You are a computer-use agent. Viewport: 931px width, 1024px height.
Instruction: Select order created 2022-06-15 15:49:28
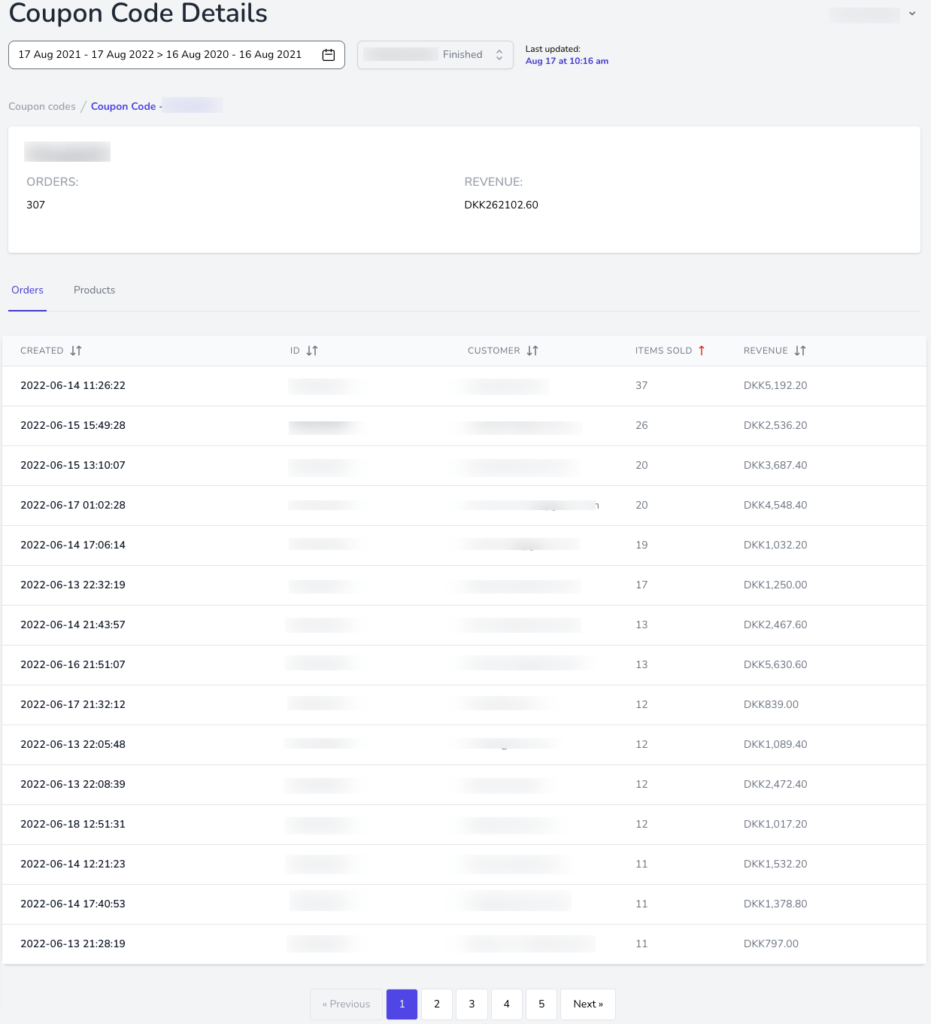click(464, 426)
